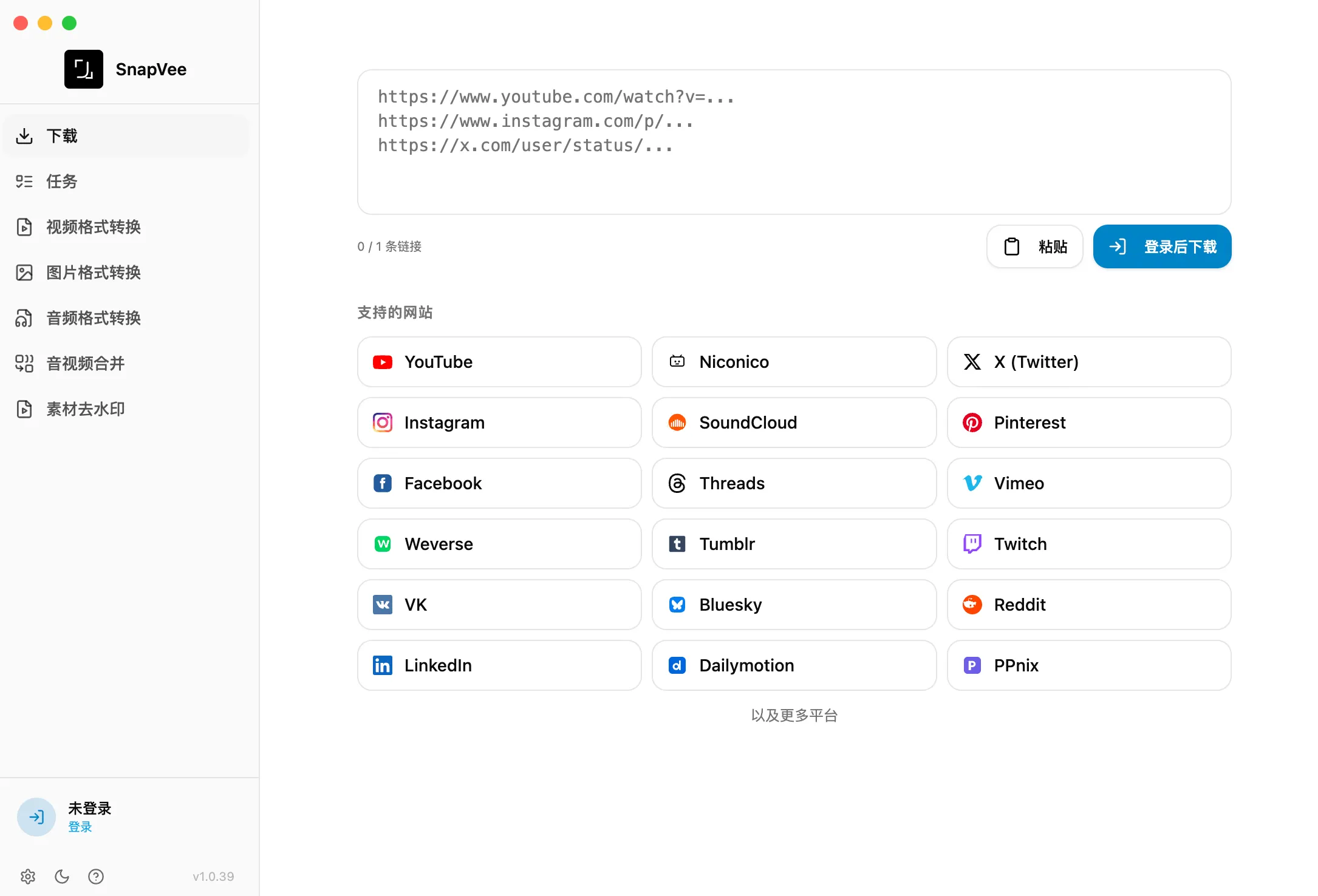This screenshot has width=1318, height=896.
Task: Click in the URL input text area
Action: tap(794, 142)
